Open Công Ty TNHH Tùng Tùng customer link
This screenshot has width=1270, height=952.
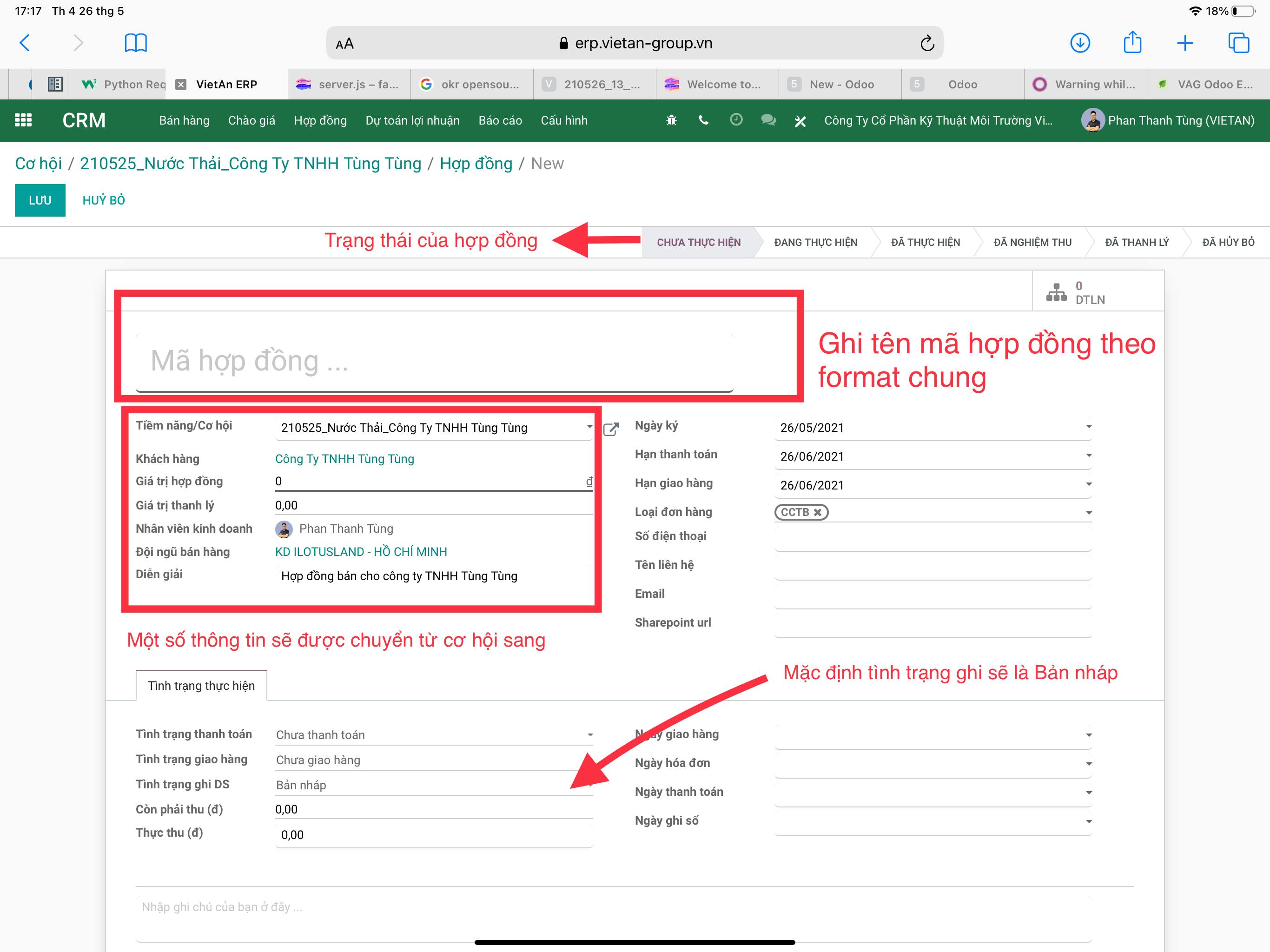(344, 459)
